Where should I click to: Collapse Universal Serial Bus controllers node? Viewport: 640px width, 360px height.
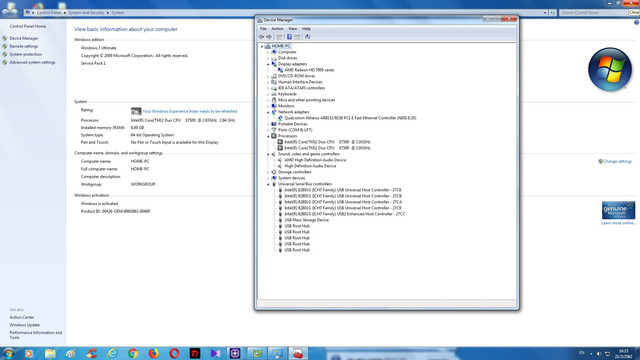(268, 184)
